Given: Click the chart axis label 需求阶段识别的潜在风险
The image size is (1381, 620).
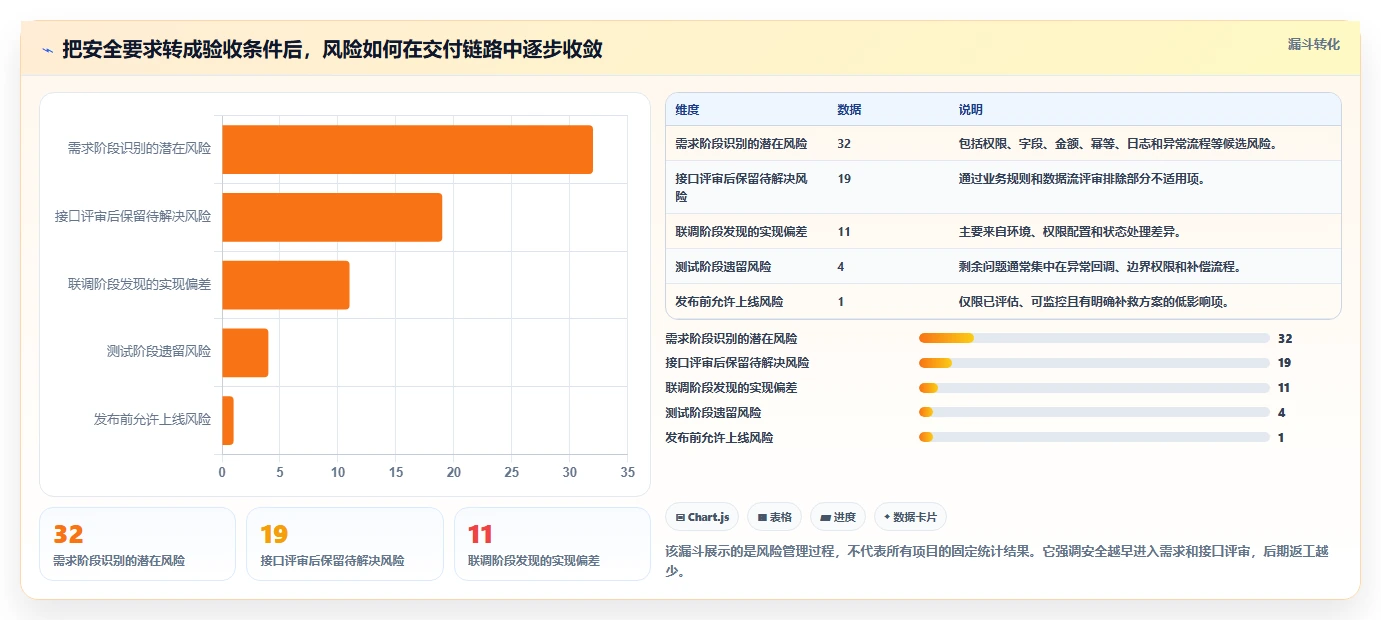Looking at the screenshot, I should [x=139, y=148].
